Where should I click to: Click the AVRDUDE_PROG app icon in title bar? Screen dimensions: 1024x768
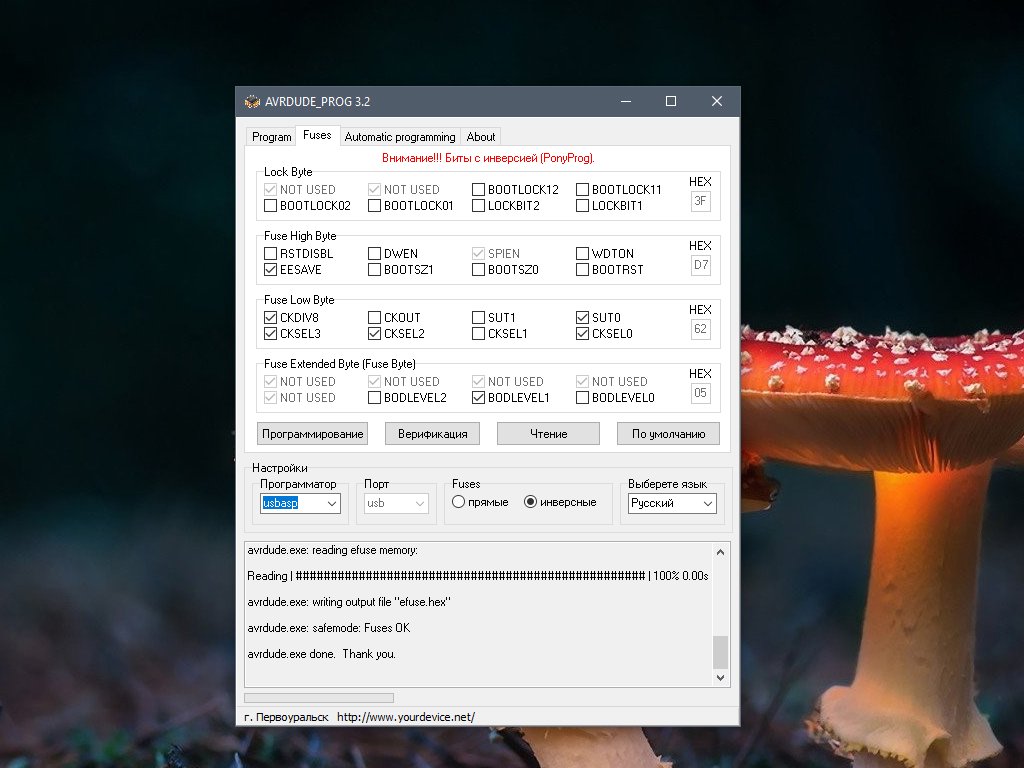point(252,101)
